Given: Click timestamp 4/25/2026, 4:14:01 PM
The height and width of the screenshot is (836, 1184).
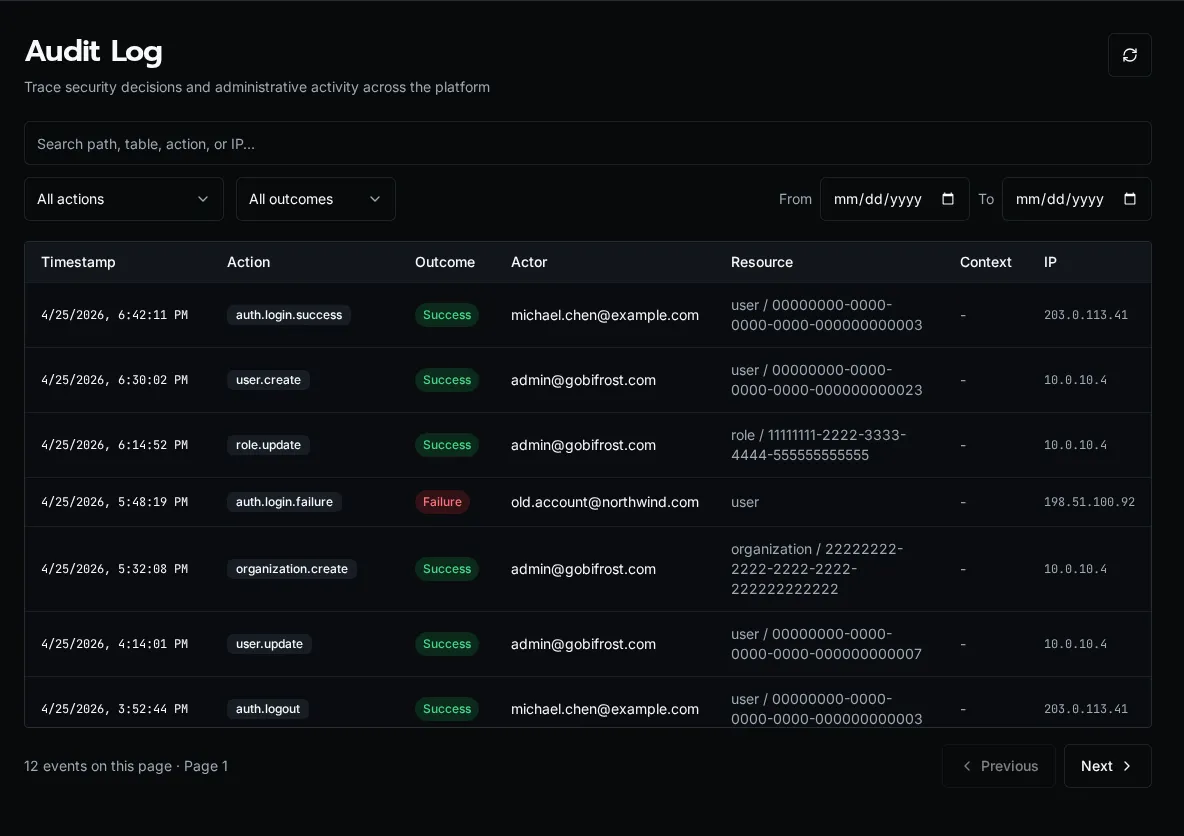Looking at the screenshot, I should [x=114, y=643].
